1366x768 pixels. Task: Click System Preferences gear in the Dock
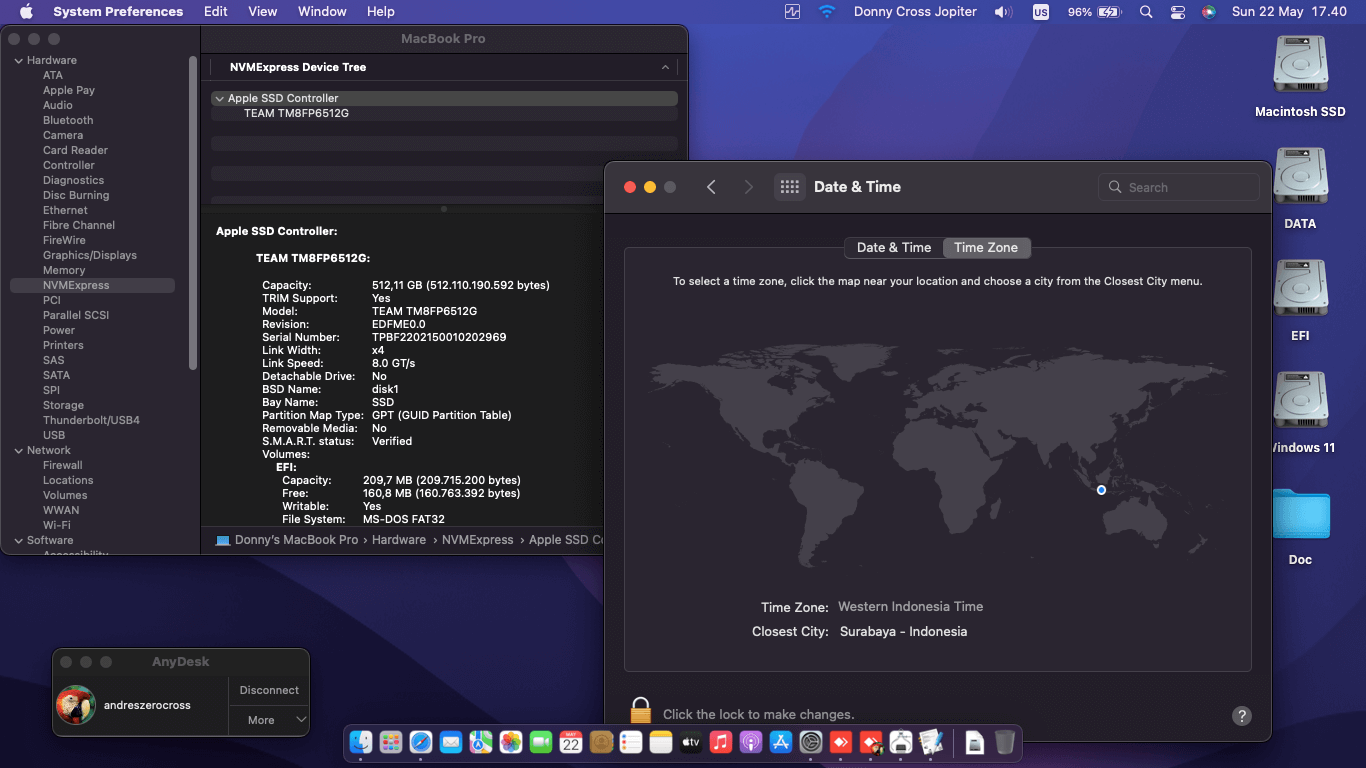pos(811,742)
